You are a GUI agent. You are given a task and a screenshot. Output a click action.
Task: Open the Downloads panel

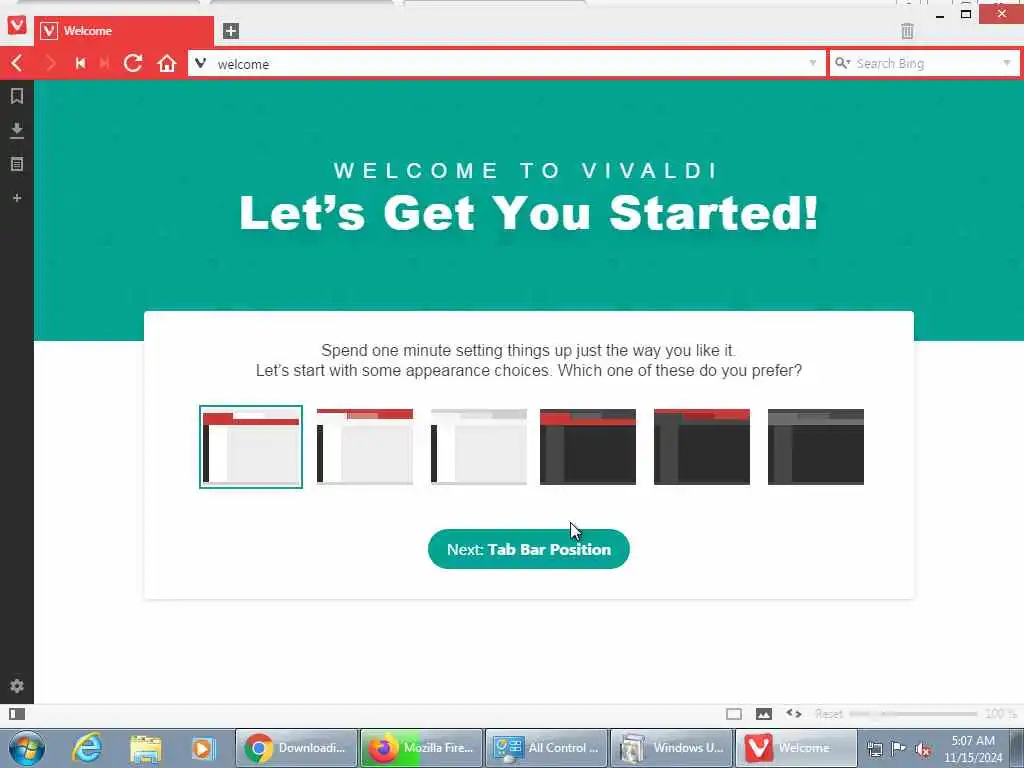[x=17, y=130]
